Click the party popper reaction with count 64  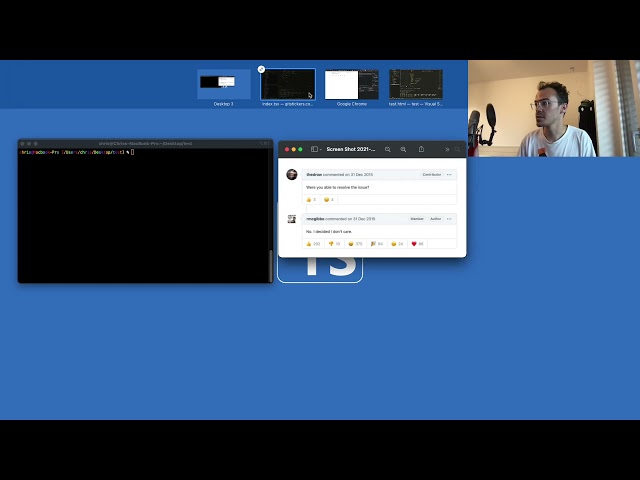377,244
